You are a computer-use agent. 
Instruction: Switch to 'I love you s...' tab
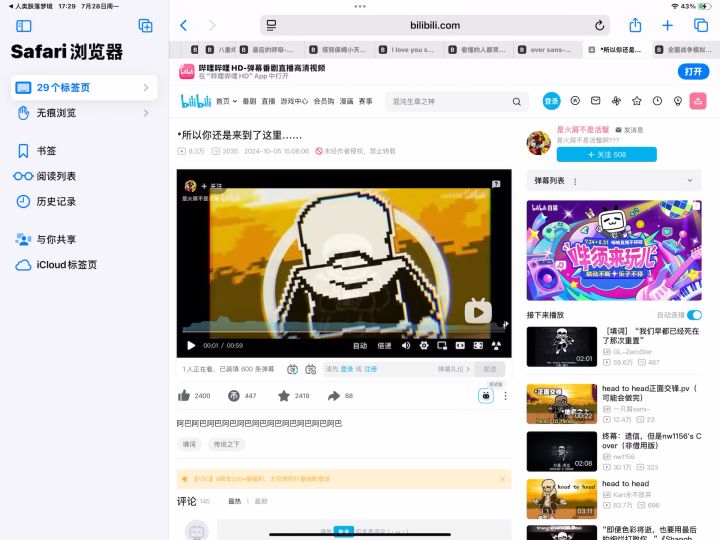pyautogui.click(x=408, y=50)
